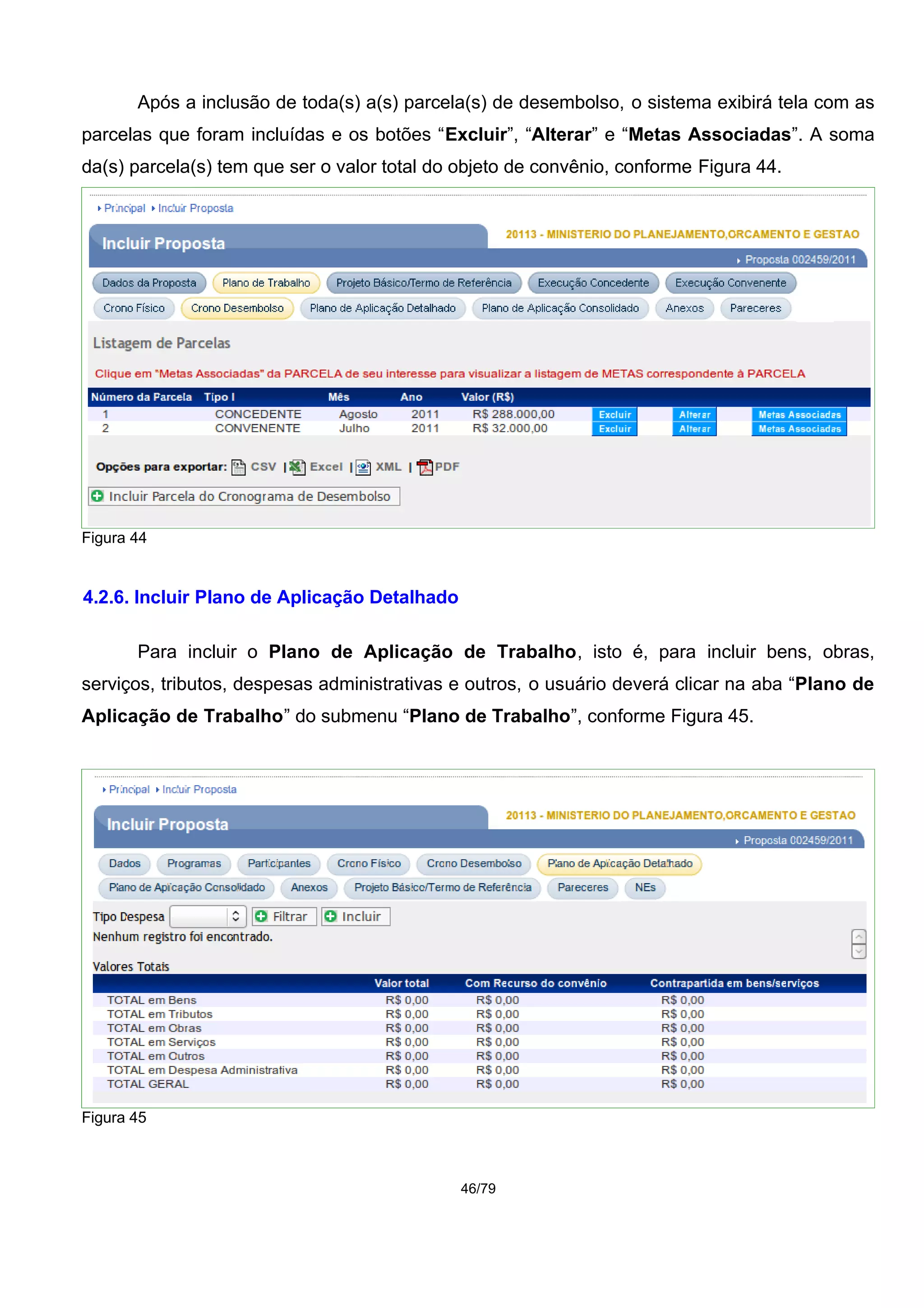Click the TOTAL em Bens row label
The width and height of the screenshot is (924, 1308).
tap(152, 1000)
